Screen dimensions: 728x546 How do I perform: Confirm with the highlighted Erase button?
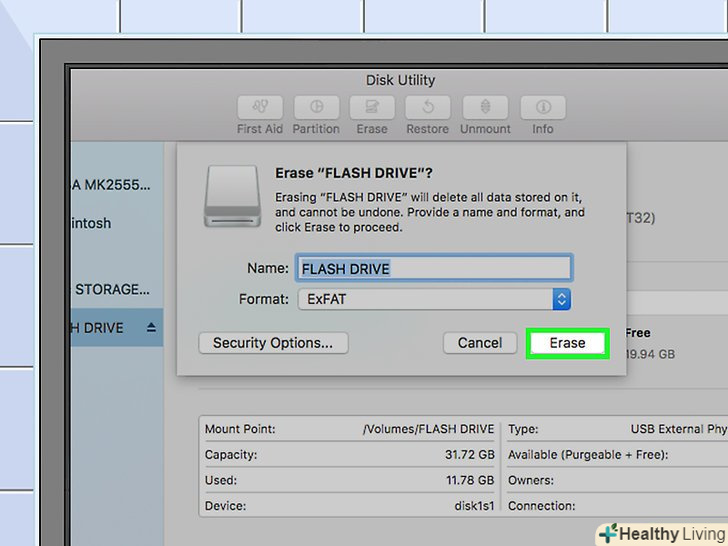coord(567,343)
